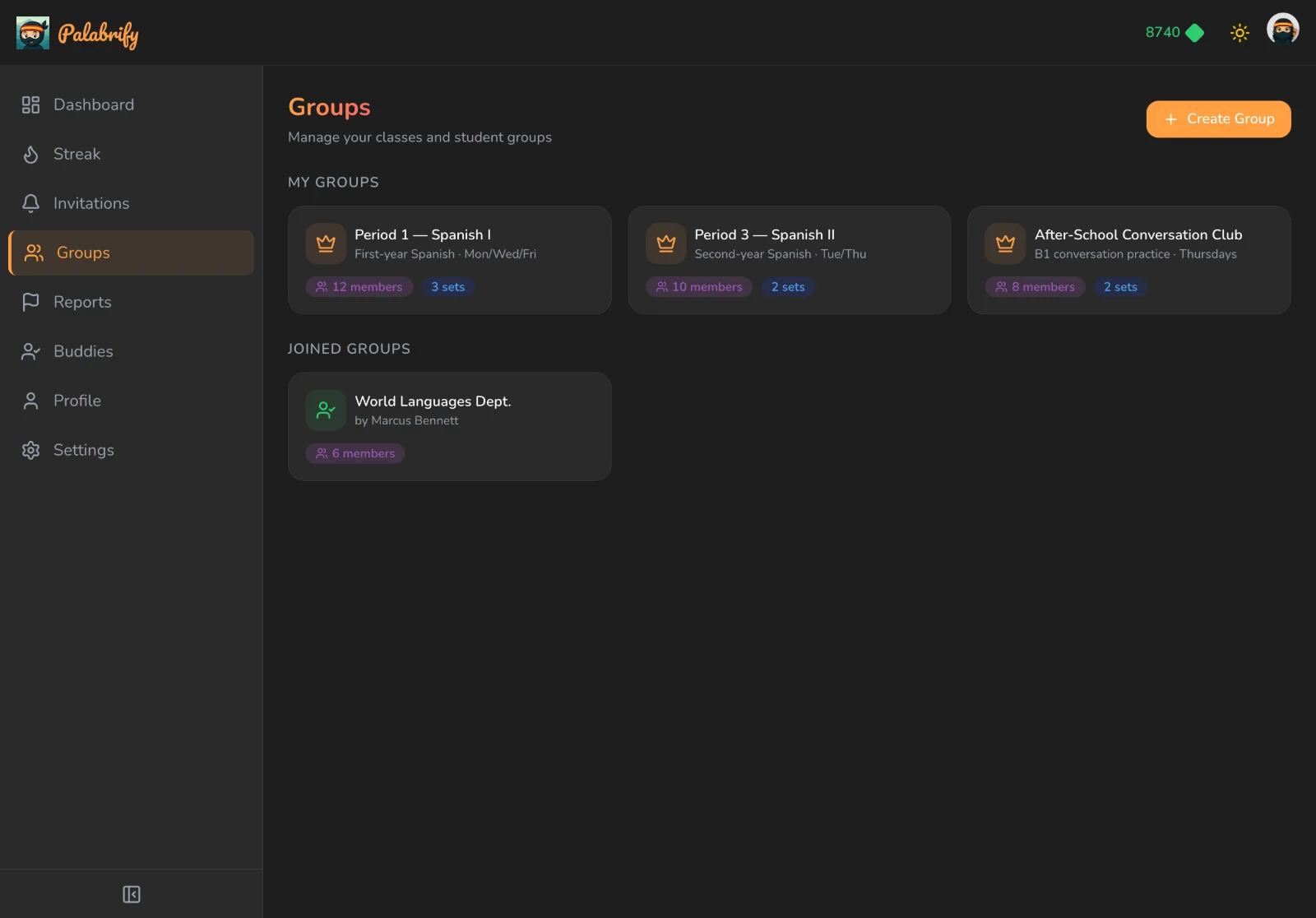Click the 6 members badge
Viewport: 1316px width, 918px height.
(x=355, y=453)
